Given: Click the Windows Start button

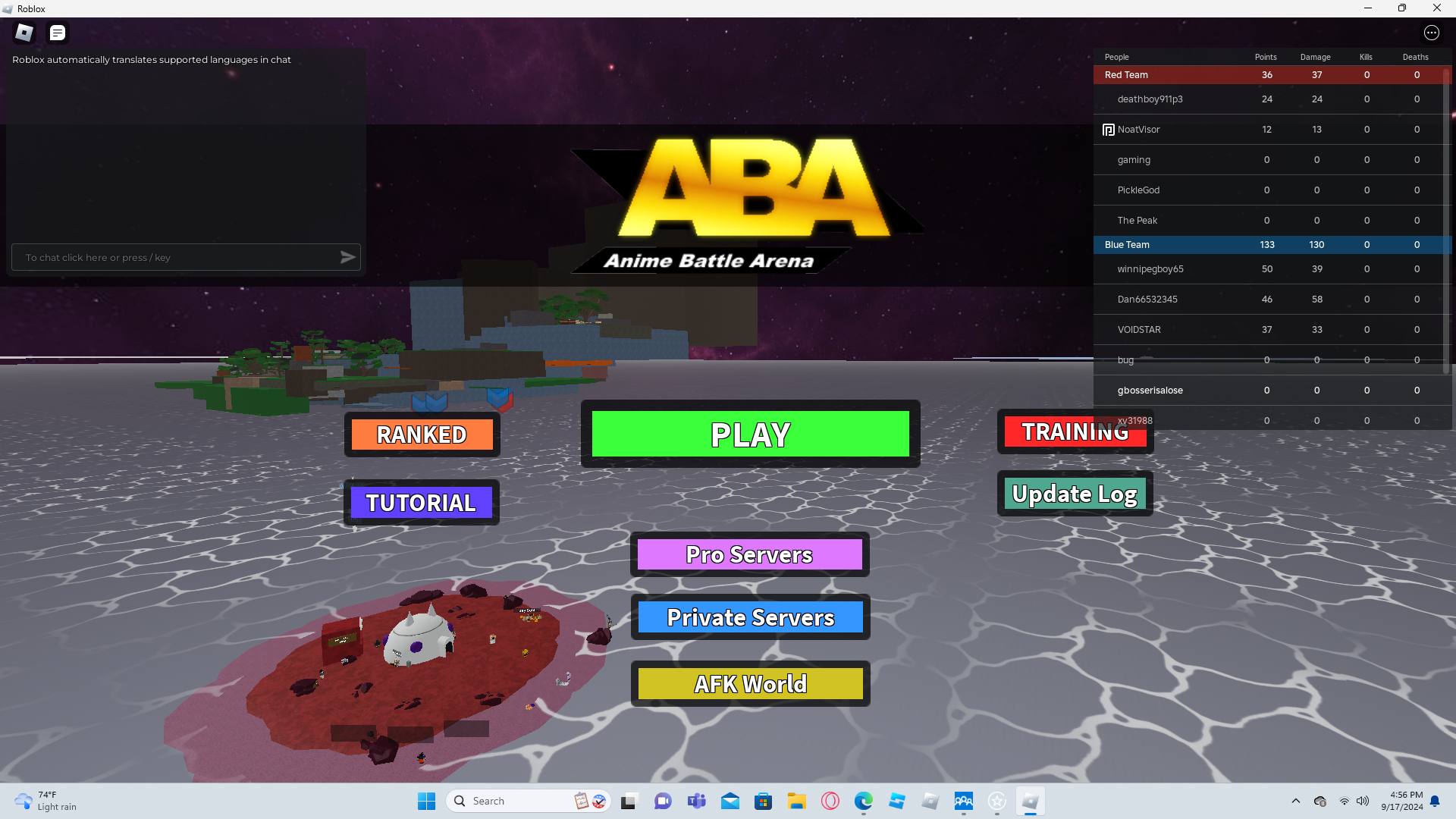Looking at the screenshot, I should (x=426, y=801).
